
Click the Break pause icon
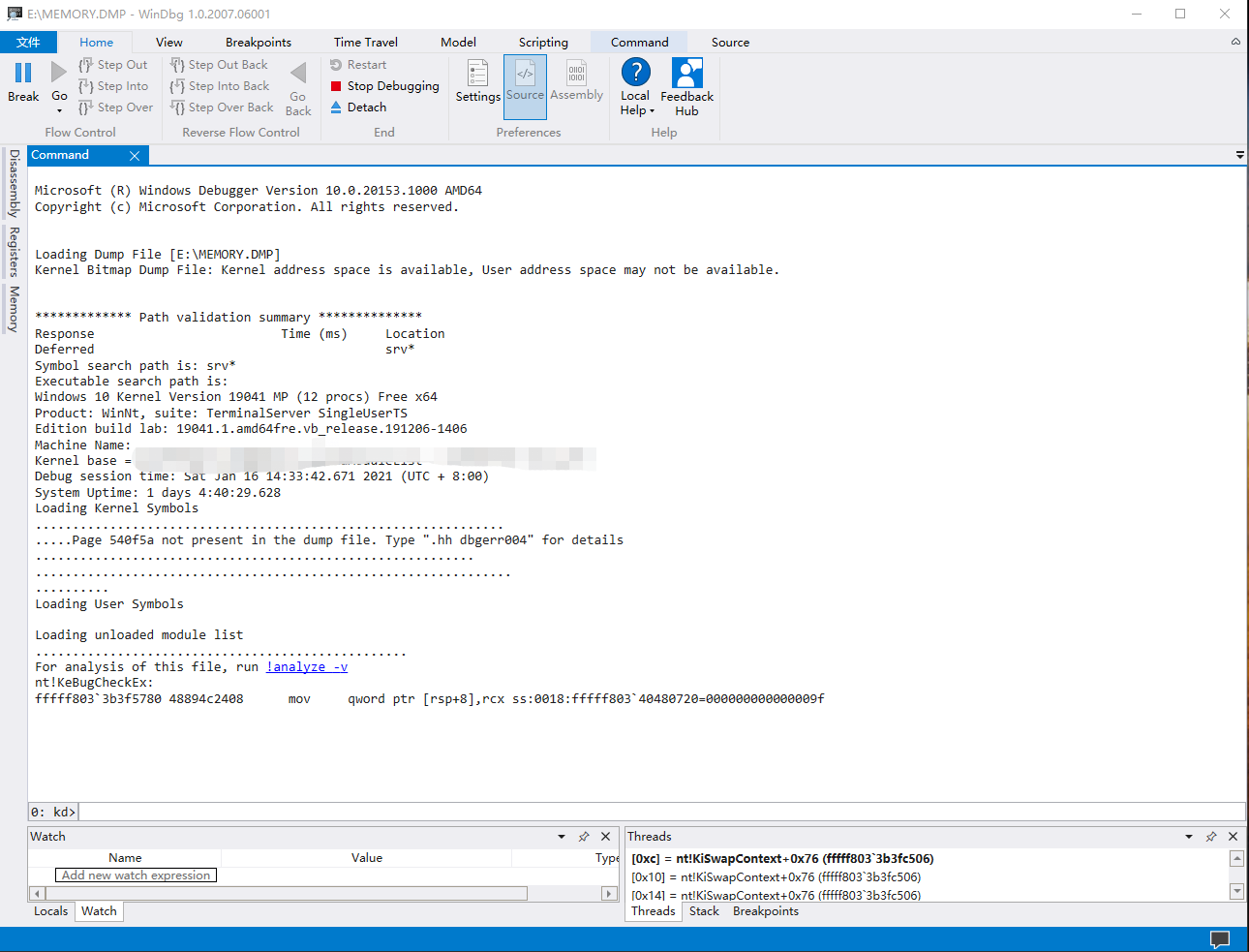click(23, 73)
